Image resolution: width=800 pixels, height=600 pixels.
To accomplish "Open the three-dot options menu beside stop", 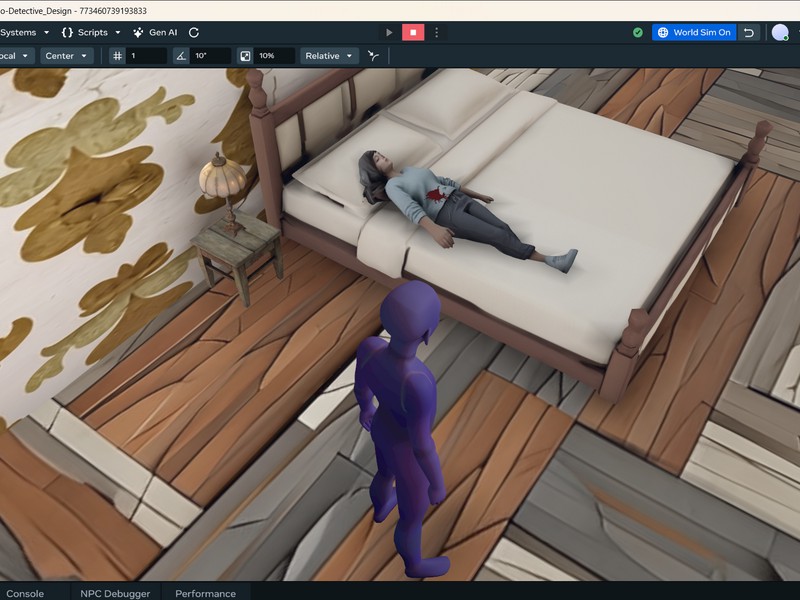I will pos(436,33).
